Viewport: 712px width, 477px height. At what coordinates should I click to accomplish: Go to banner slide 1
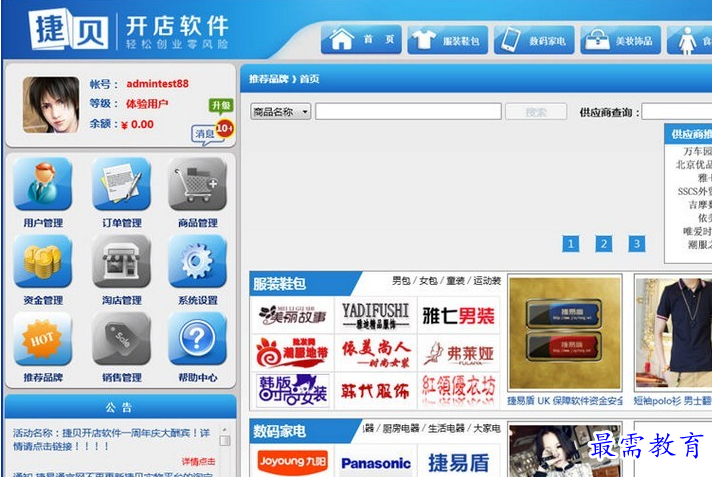click(x=570, y=244)
